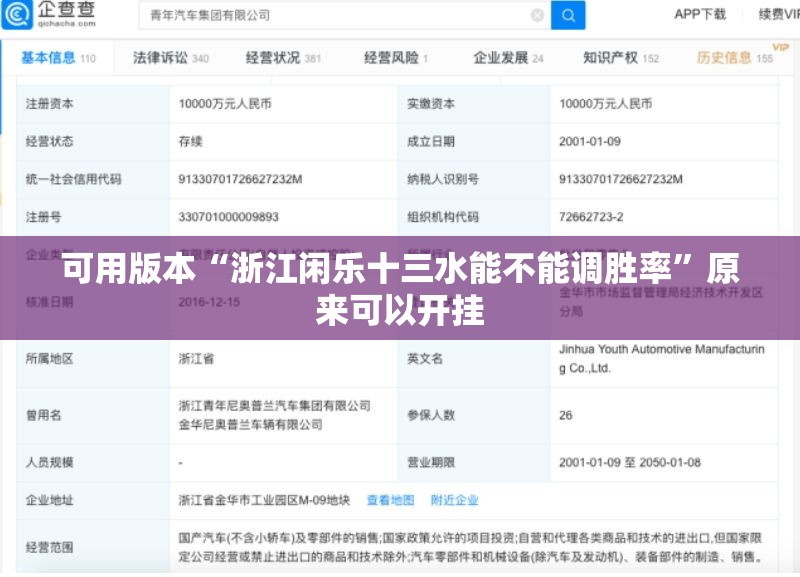Select former name 浙江青年尼奥普兰汽车集团有限公司

(274, 406)
